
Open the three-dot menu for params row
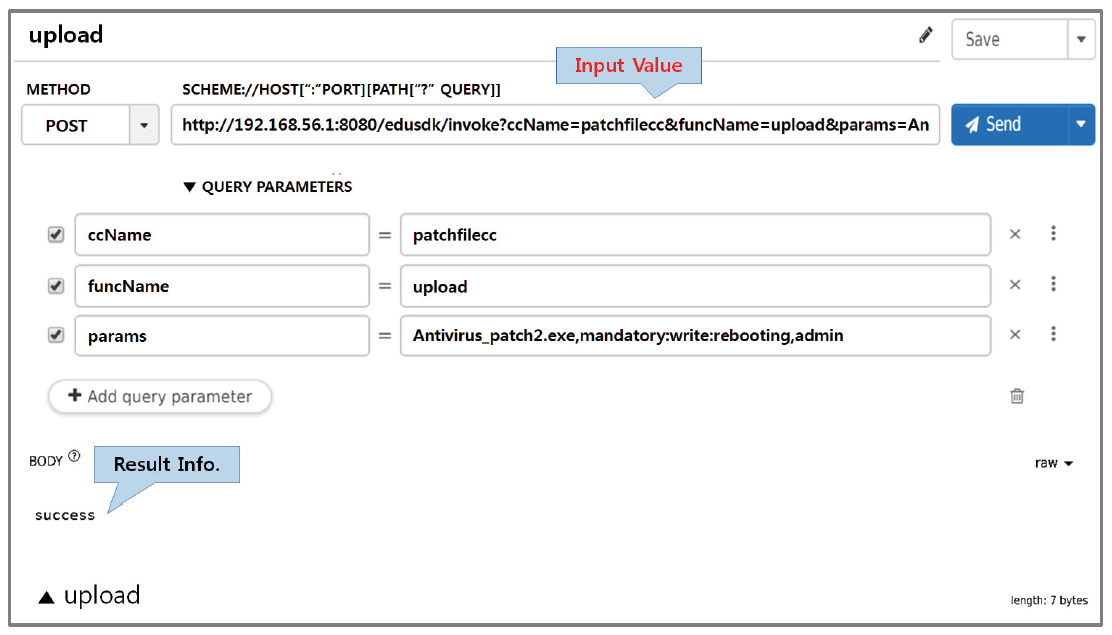pyautogui.click(x=1053, y=335)
